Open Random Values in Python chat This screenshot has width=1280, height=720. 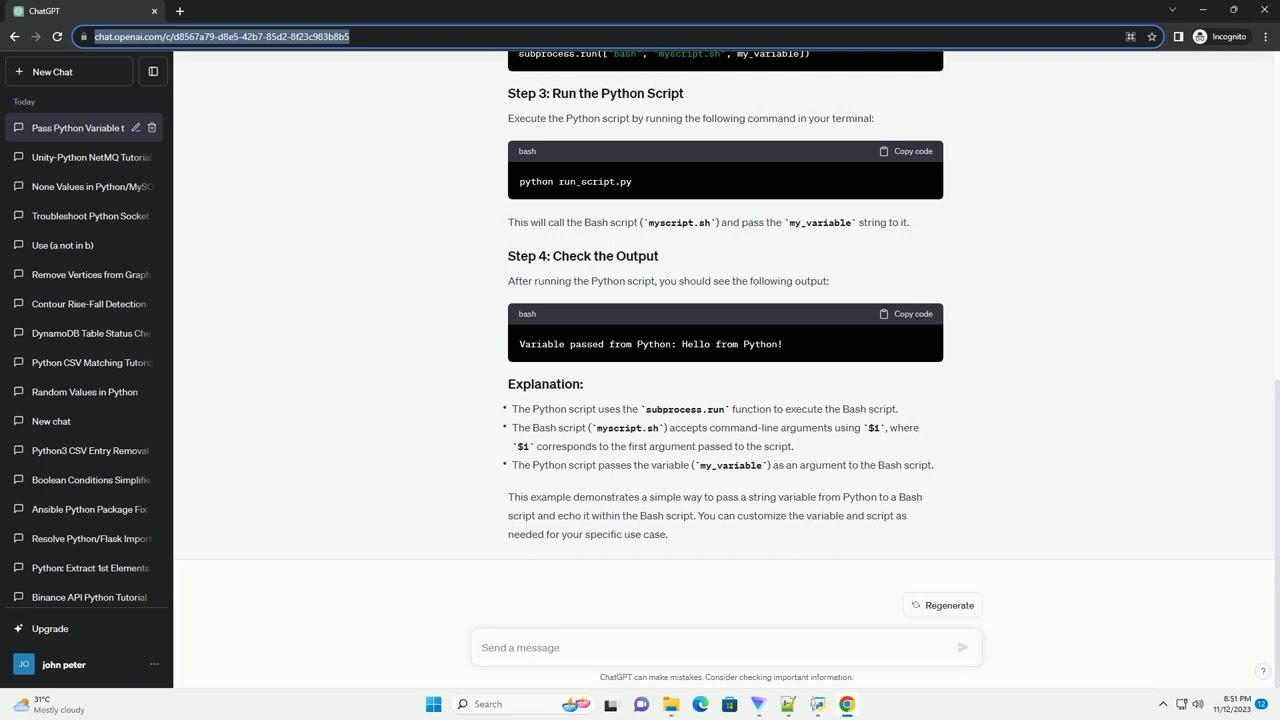point(84,392)
